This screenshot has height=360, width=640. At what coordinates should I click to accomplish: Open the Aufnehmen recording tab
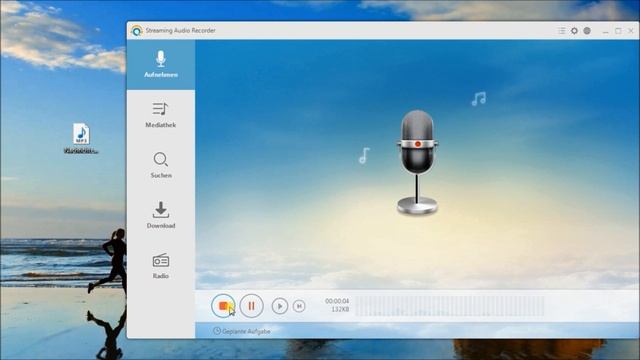click(x=161, y=64)
